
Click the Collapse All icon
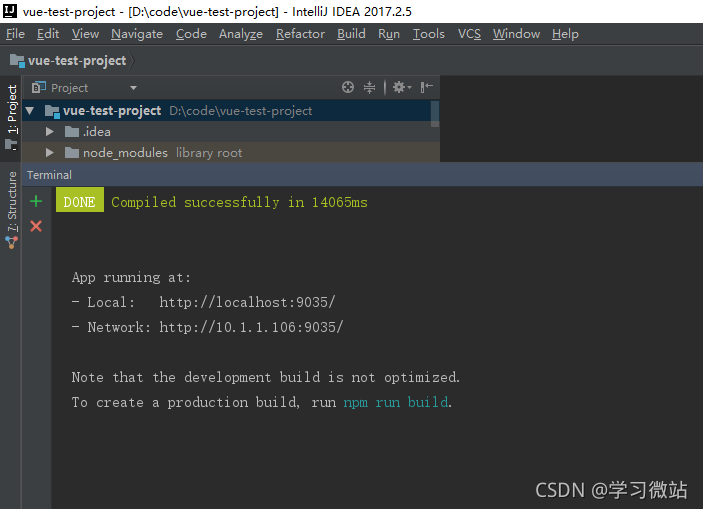(369, 87)
